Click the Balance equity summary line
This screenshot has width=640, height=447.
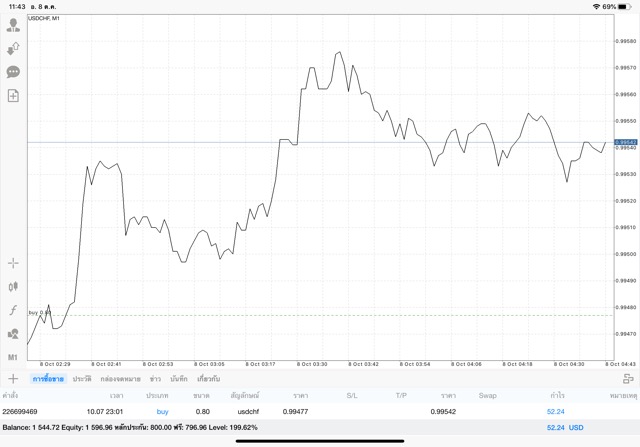pos(130,427)
